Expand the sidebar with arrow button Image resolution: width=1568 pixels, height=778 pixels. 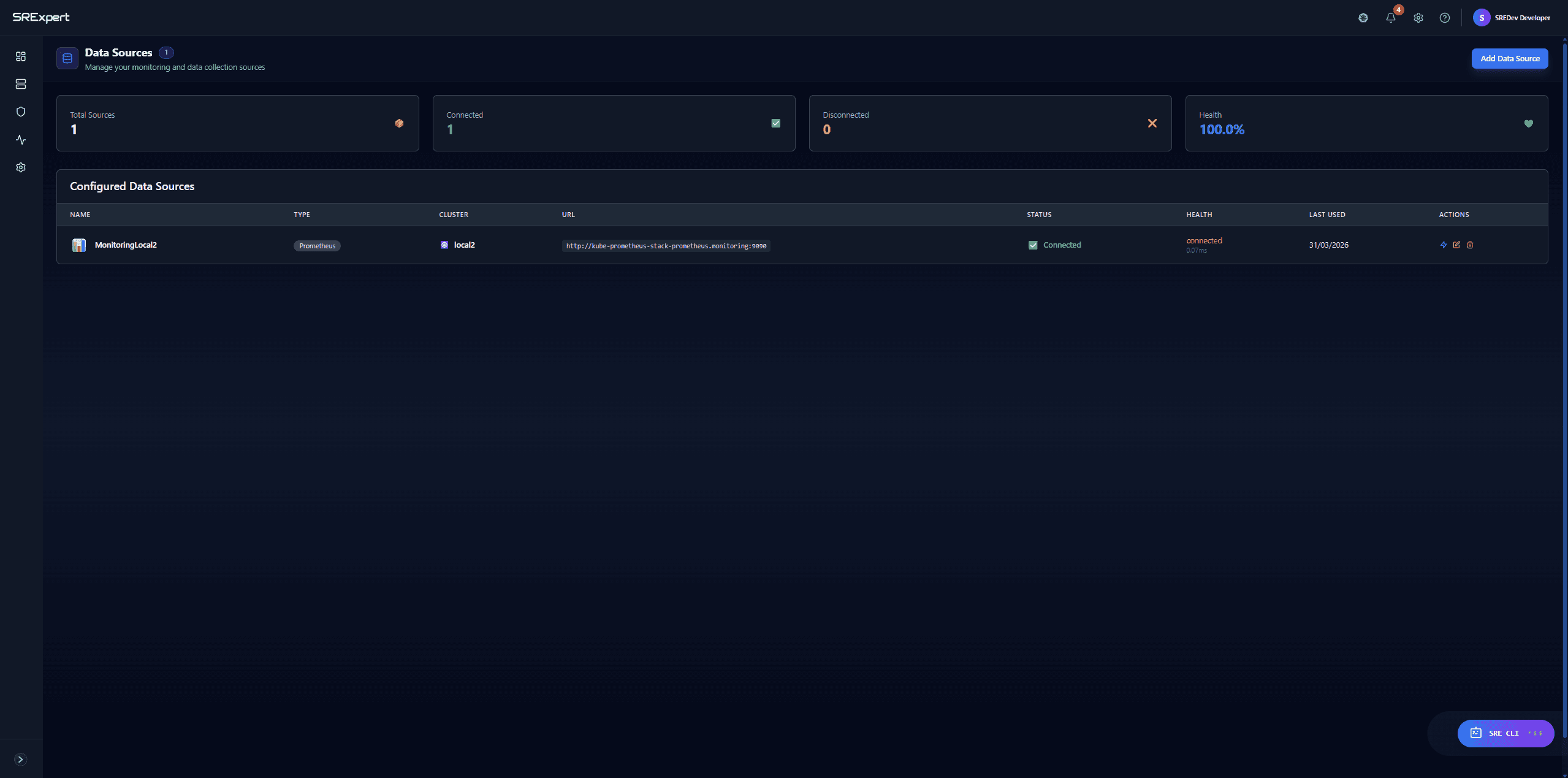tap(20, 760)
